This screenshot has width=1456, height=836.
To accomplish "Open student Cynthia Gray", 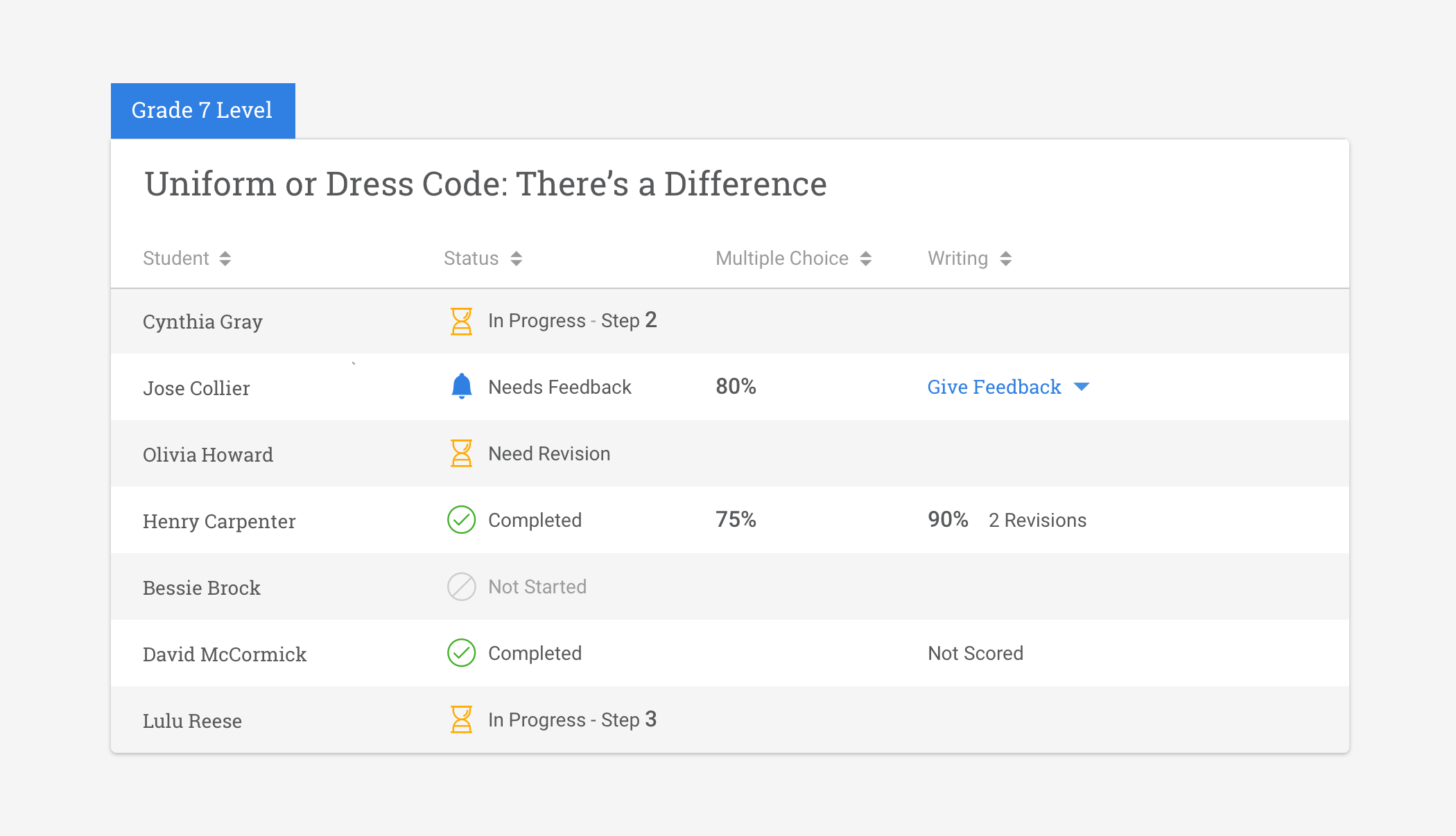I will pyautogui.click(x=202, y=322).
